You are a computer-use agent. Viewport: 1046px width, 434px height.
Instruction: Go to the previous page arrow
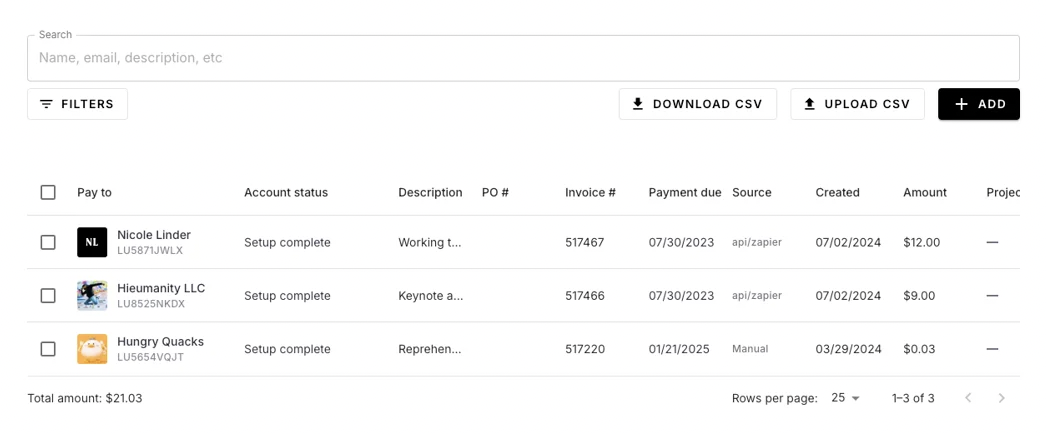968,398
